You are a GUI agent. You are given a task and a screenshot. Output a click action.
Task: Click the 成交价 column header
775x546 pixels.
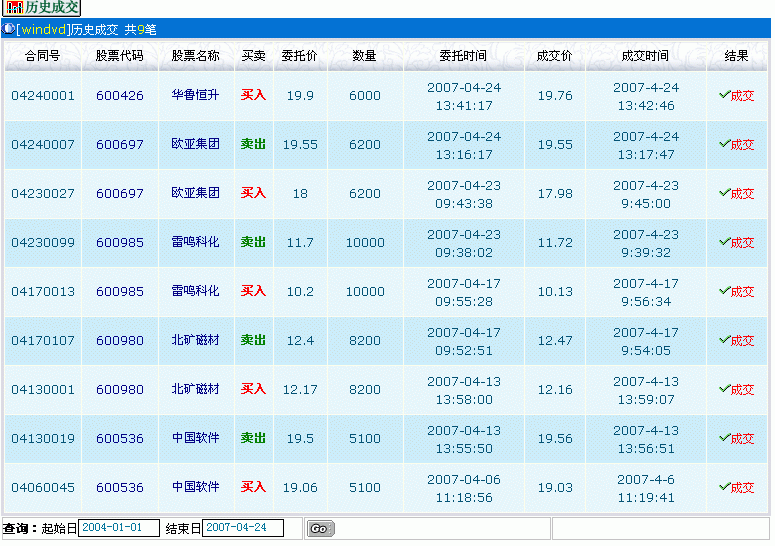[x=555, y=56]
